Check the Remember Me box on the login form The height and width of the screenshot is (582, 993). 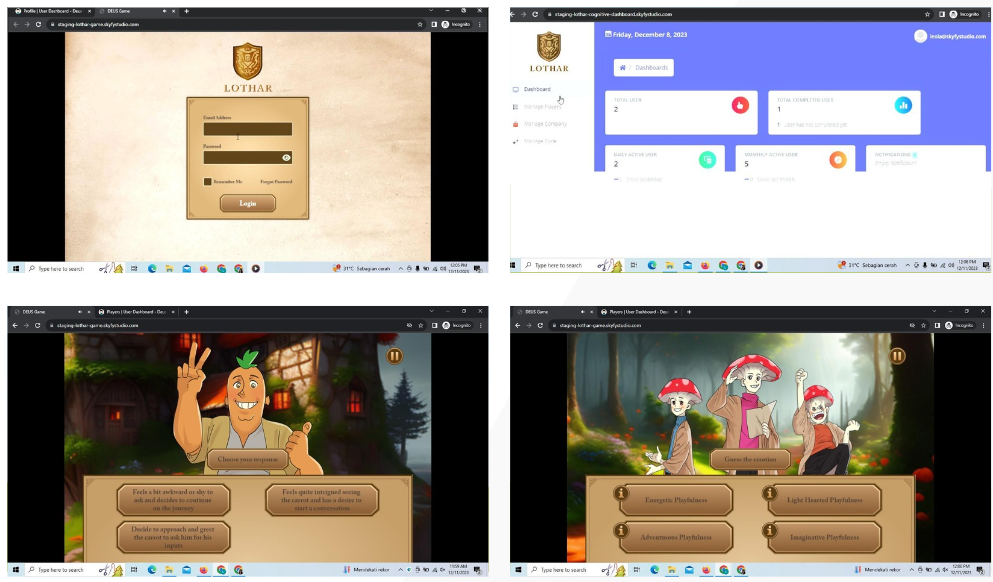(x=207, y=182)
